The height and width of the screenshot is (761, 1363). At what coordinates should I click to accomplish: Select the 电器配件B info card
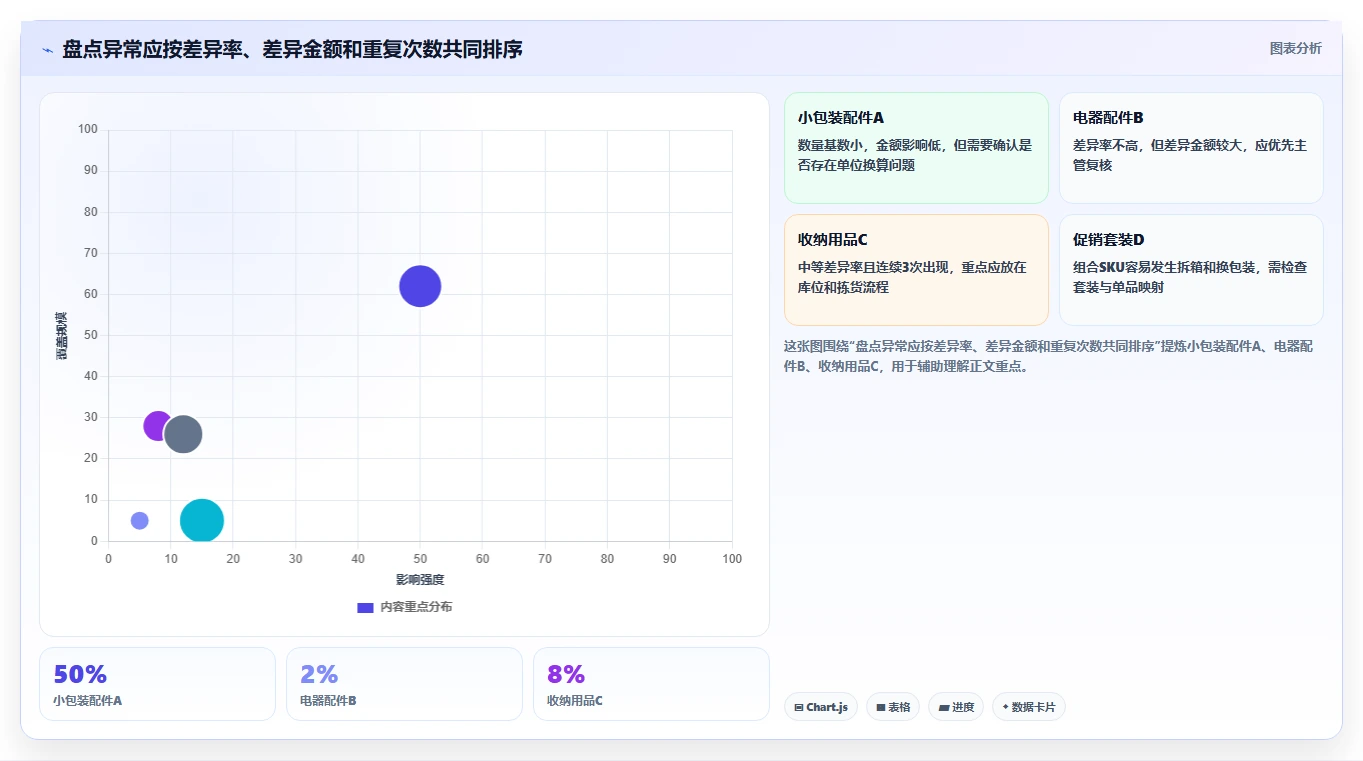pos(1191,148)
